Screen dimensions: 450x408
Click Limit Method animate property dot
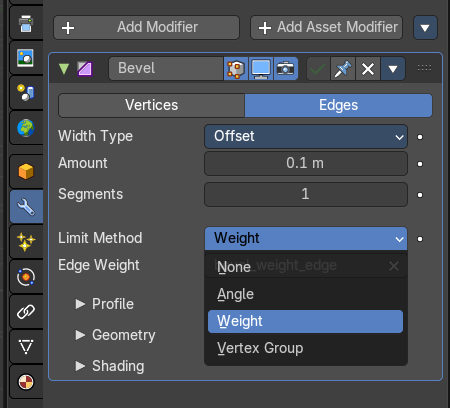pyautogui.click(x=420, y=239)
